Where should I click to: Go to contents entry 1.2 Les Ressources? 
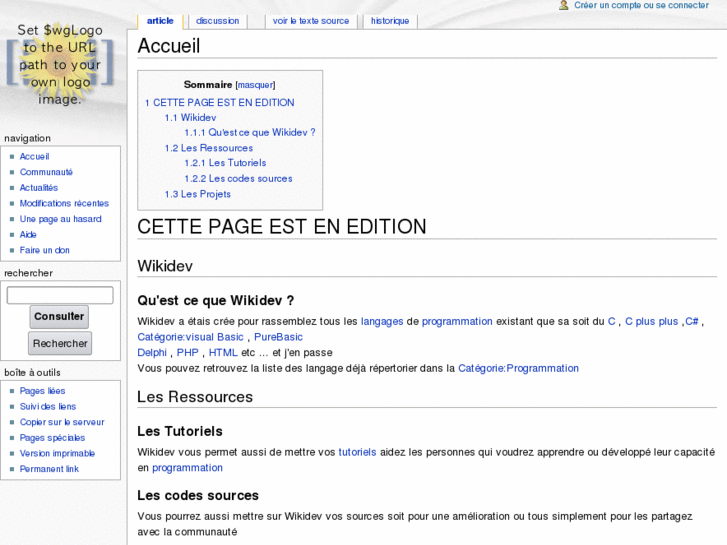pyautogui.click(x=209, y=148)
